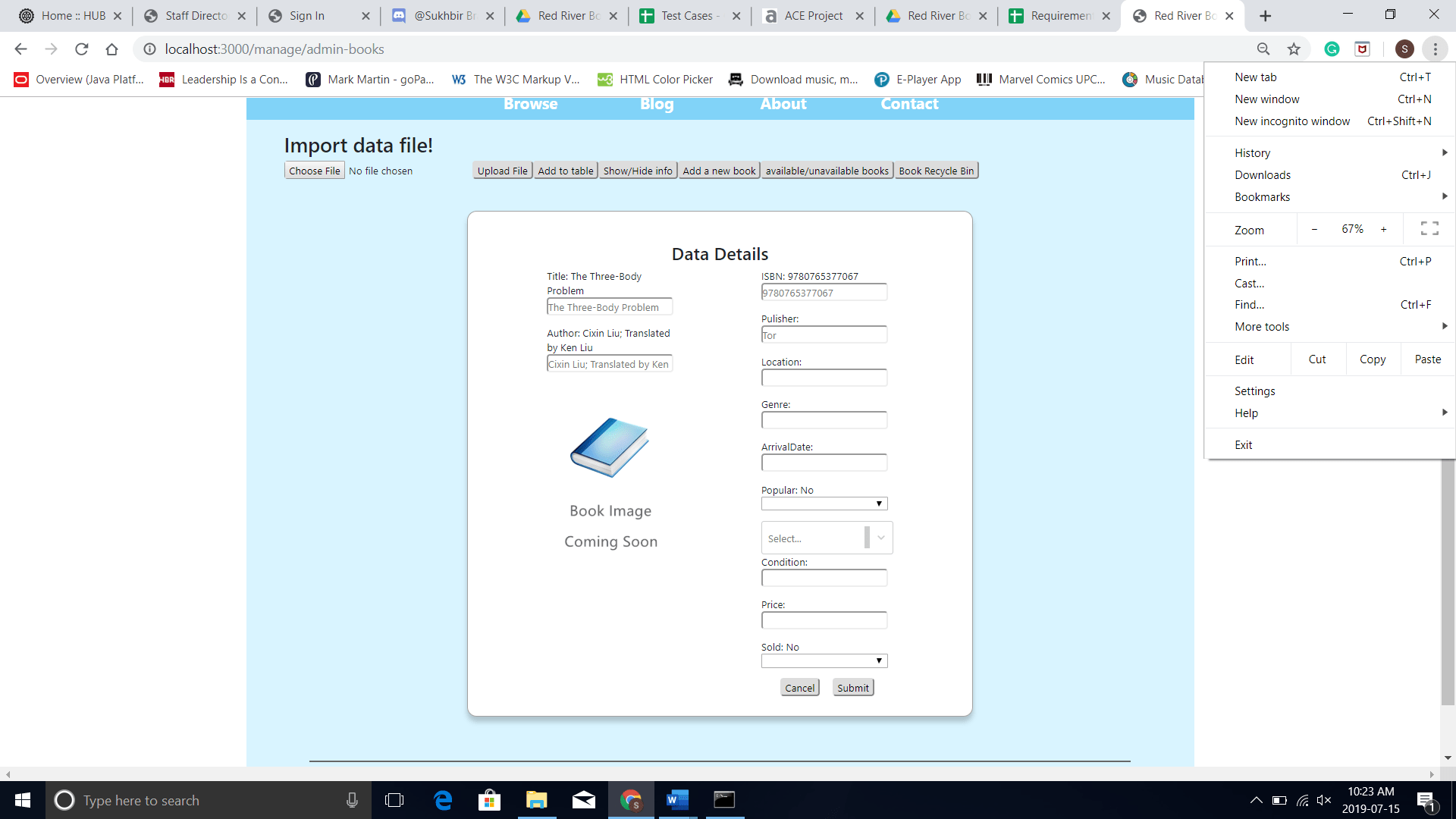Click the Book Recycle Bin button

click(x=936, y=171)
